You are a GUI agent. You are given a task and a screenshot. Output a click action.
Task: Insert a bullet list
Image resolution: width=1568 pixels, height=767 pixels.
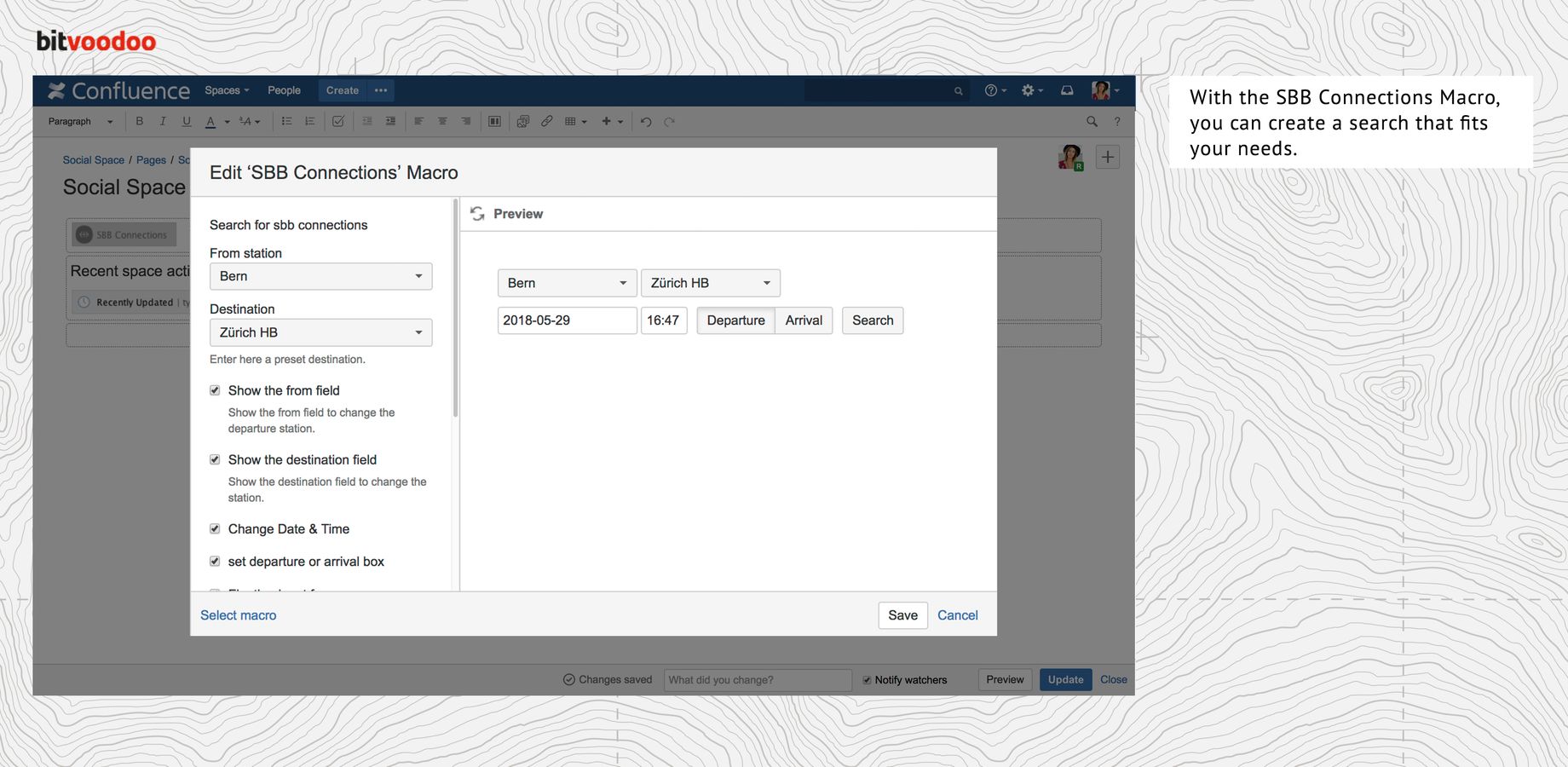287,121
